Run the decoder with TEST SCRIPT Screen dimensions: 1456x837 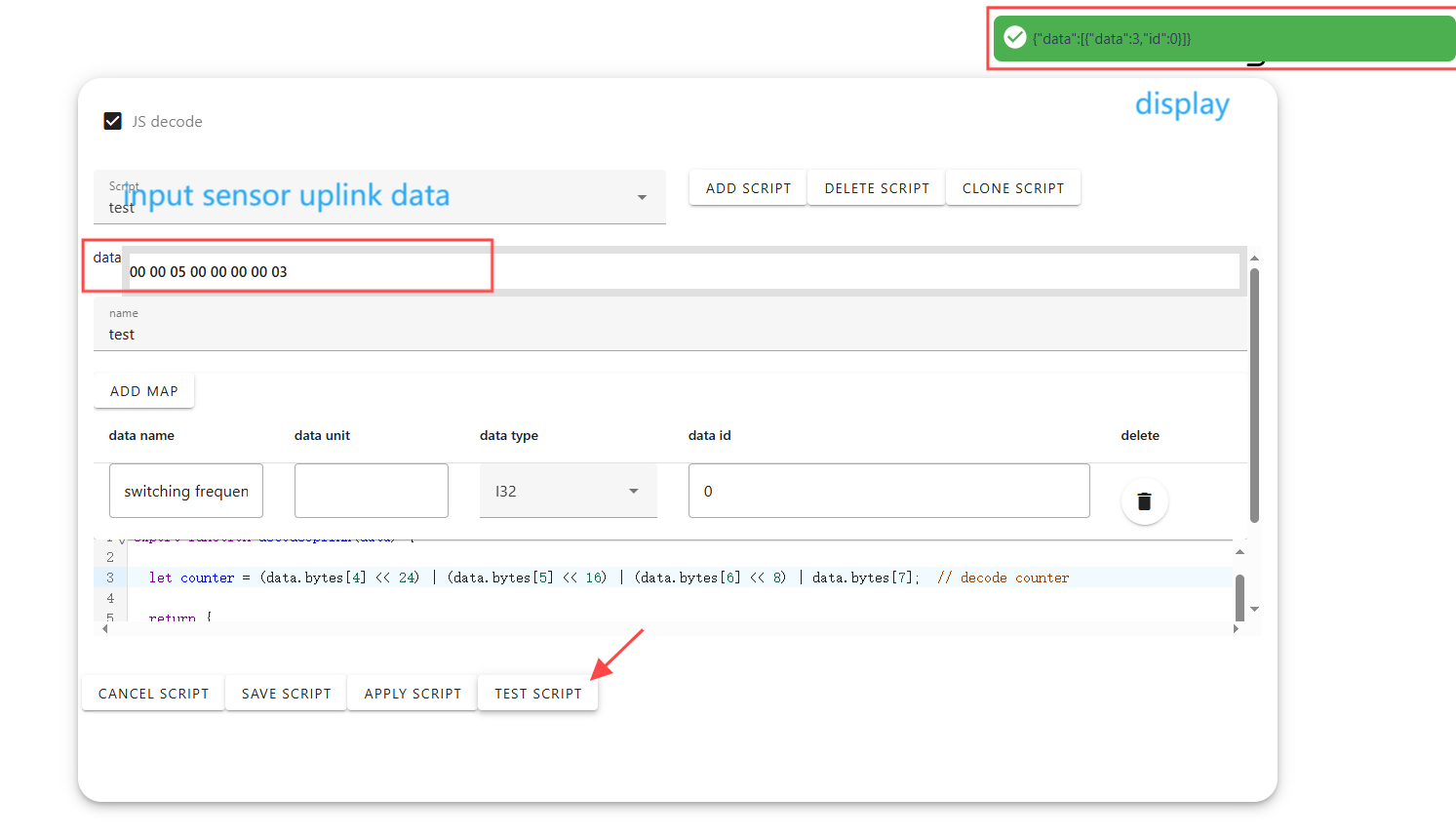(537, 694)
